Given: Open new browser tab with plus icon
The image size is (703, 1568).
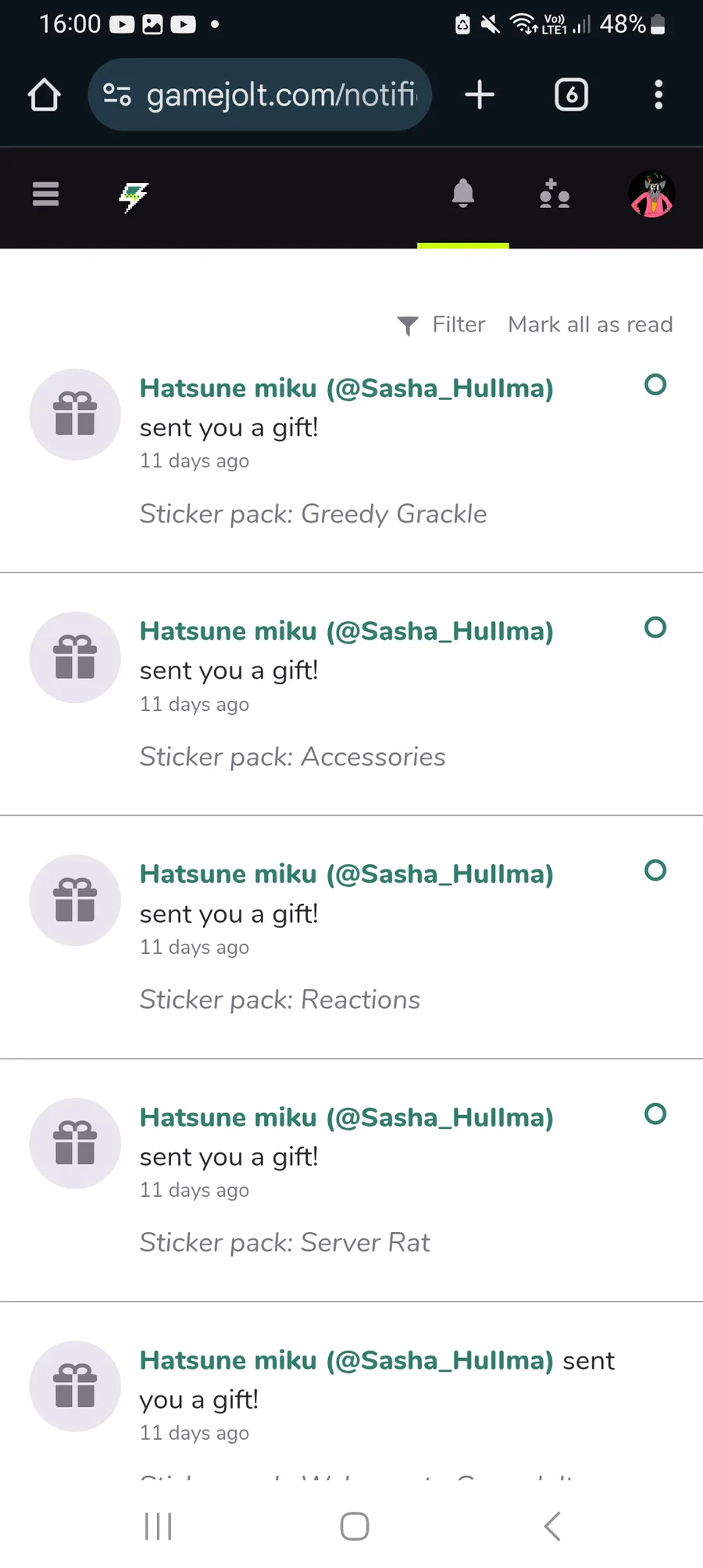Looking at the screenshot, I should point(480,95).
